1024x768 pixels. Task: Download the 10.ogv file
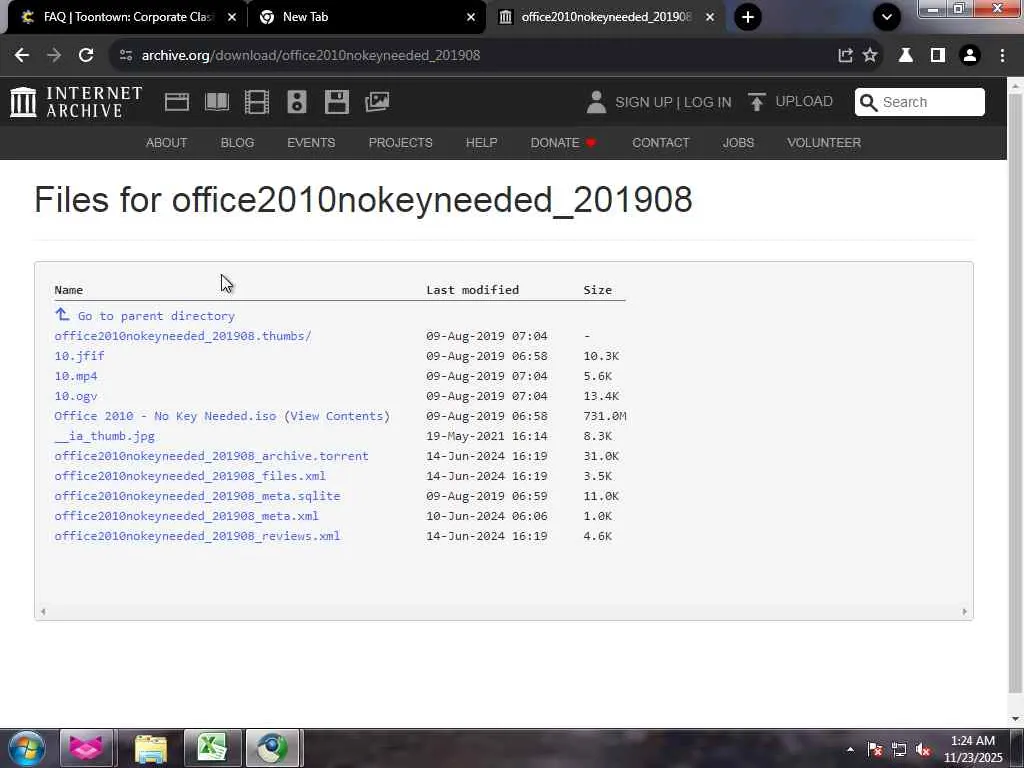click(76, 396)
